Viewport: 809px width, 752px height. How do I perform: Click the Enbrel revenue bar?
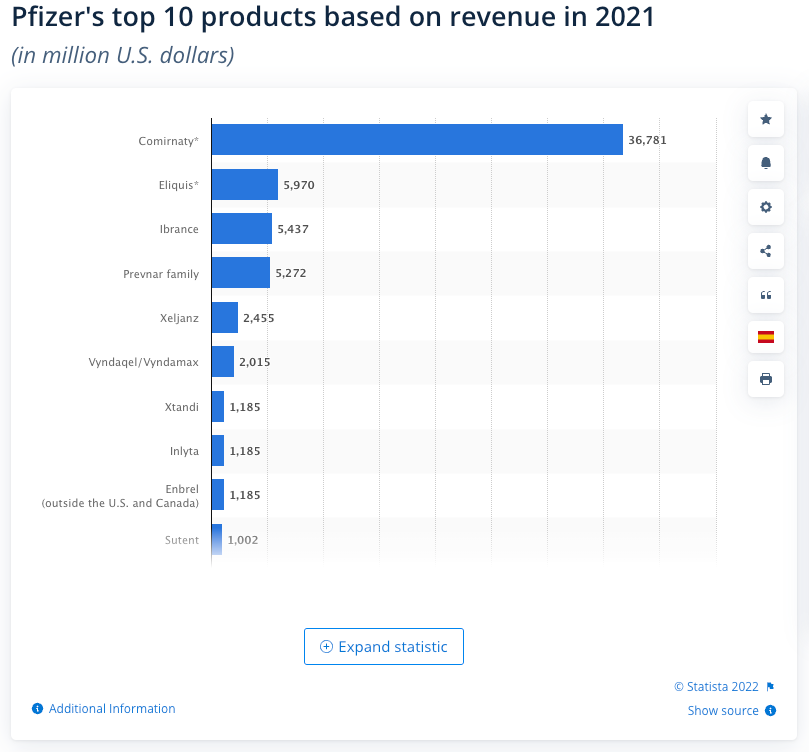[x=218, y=495]
